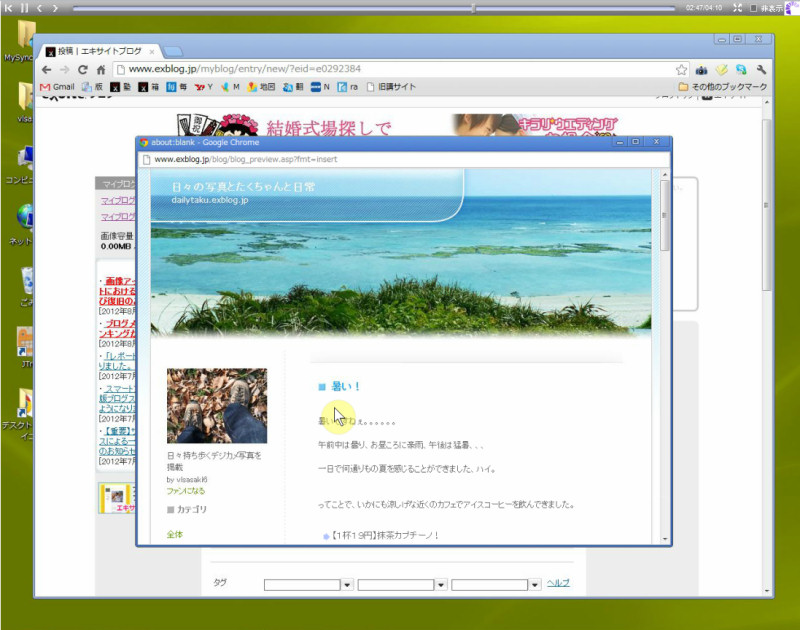Viewport: 800px width, 630px height.
Task: Jump to start of video playback
Action: [x=8, y=8]
